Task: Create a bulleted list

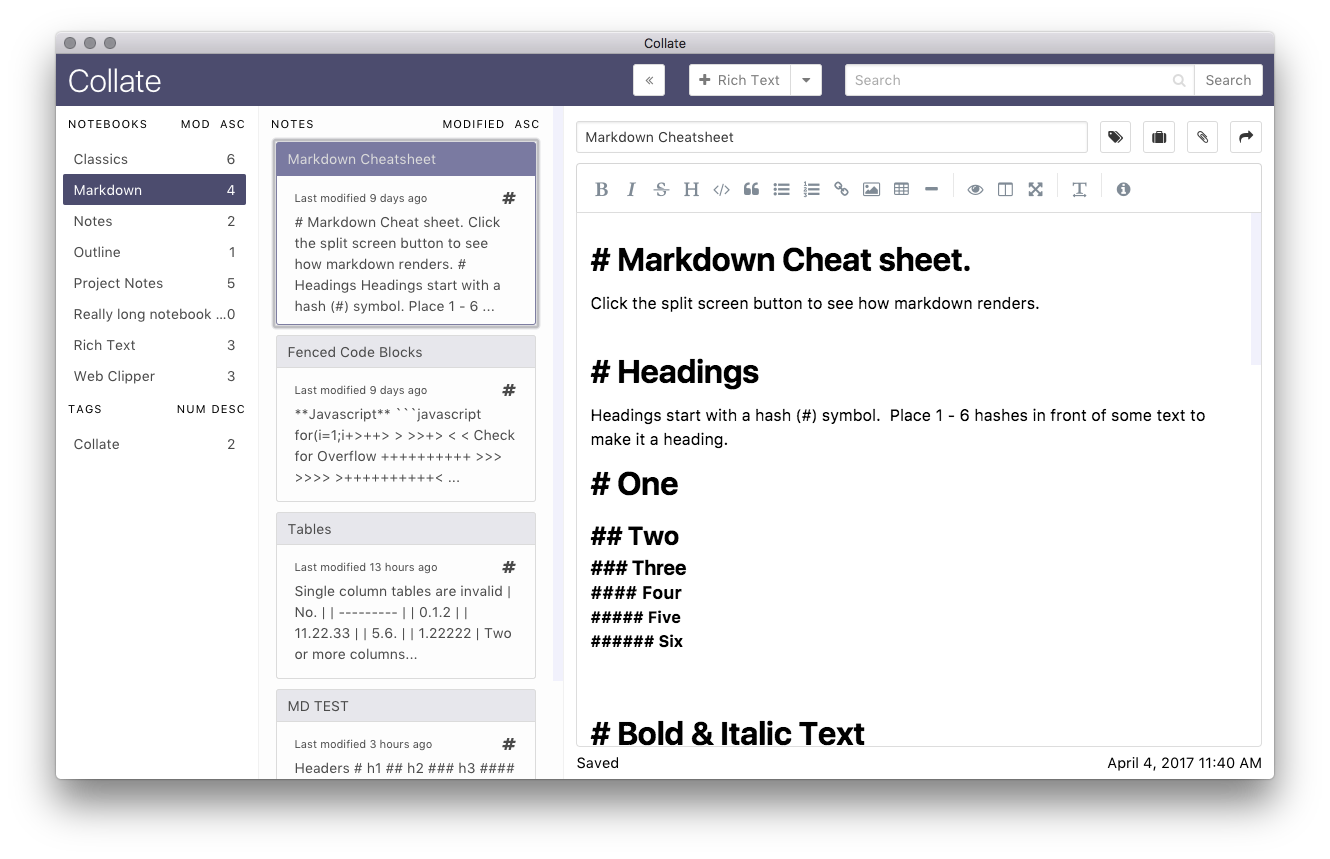Action: (x=781, y=189)
